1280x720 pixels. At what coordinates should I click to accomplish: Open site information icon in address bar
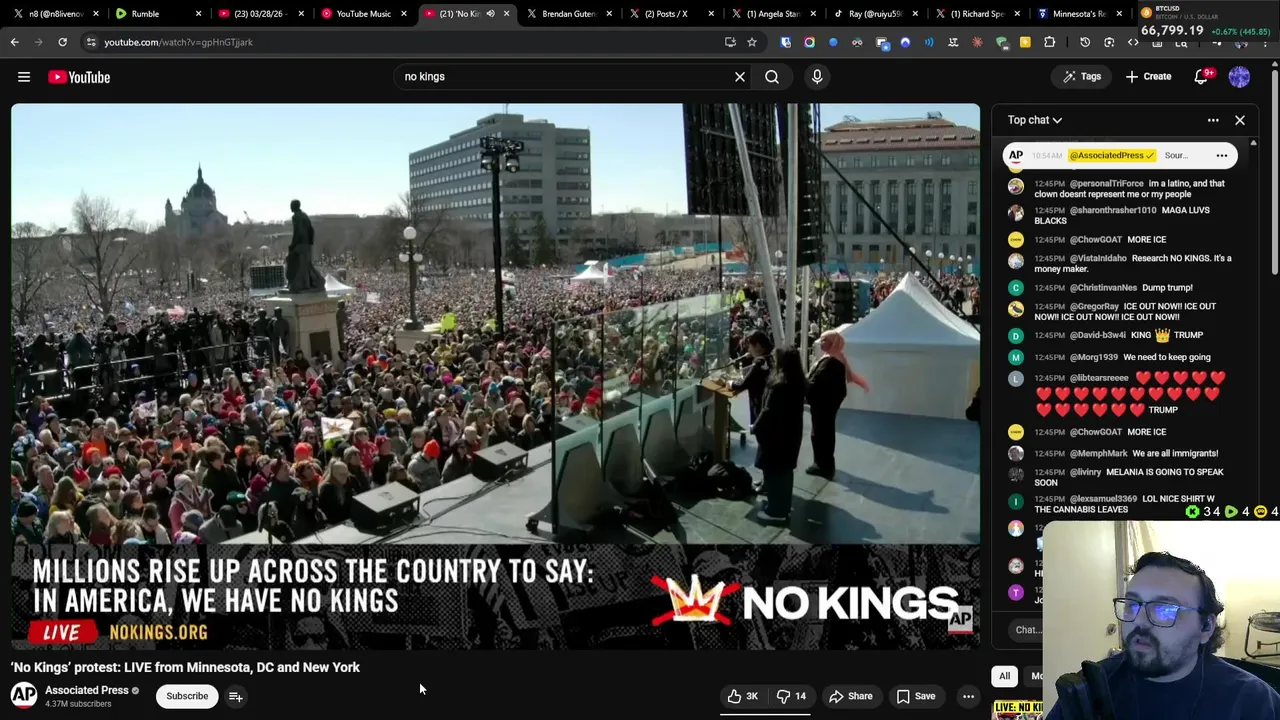click(x=91, y=42)
